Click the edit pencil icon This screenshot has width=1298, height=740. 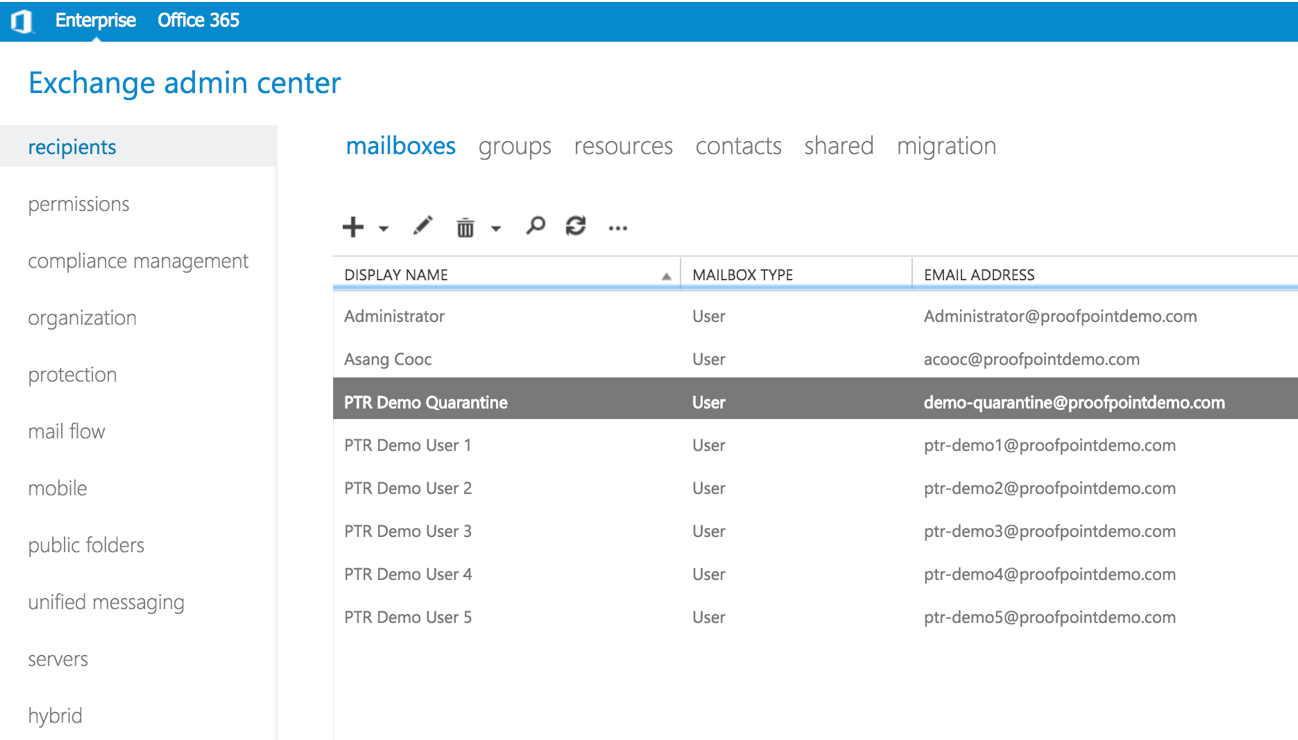click(x=423, y=227)
